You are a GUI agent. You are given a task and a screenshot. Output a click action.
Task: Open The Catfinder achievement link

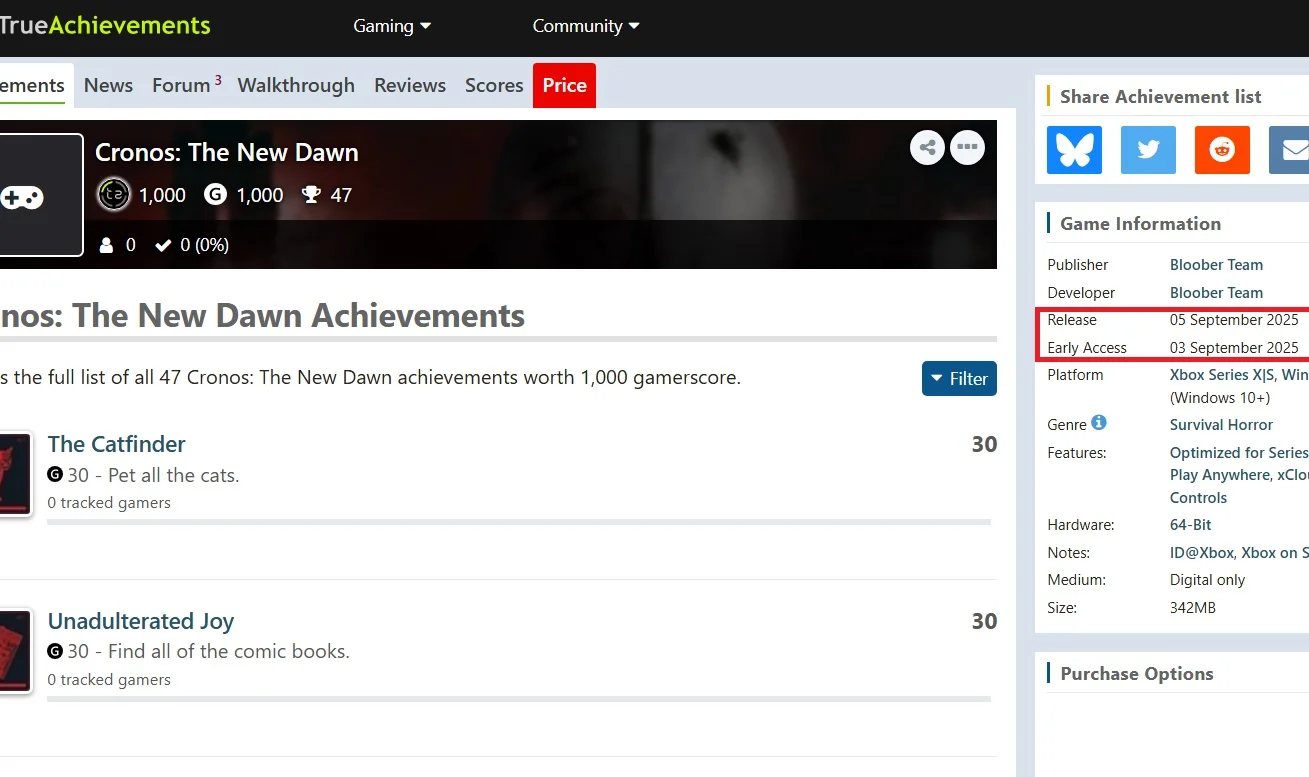116,444
